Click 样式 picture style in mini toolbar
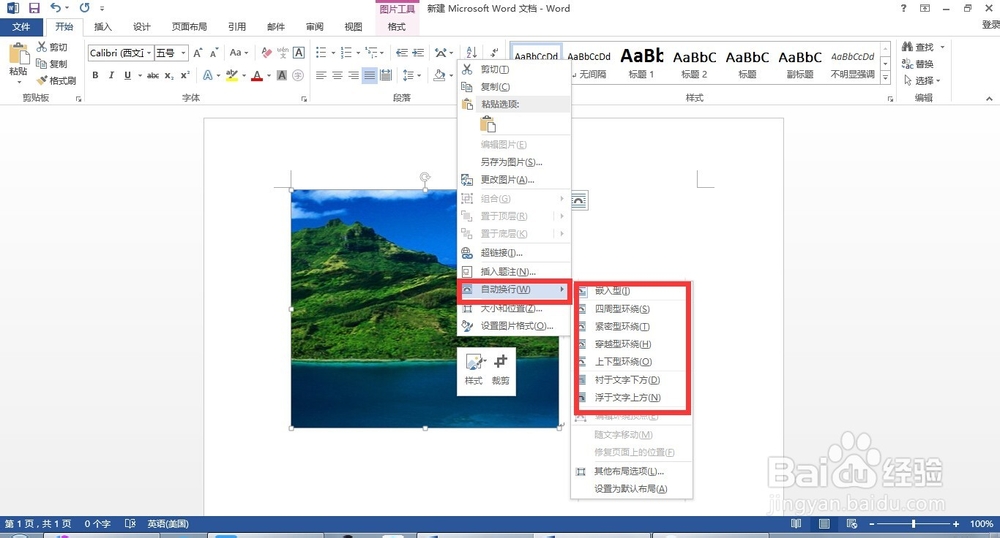Screen dimensions: 1000x538 pos(473,370)
